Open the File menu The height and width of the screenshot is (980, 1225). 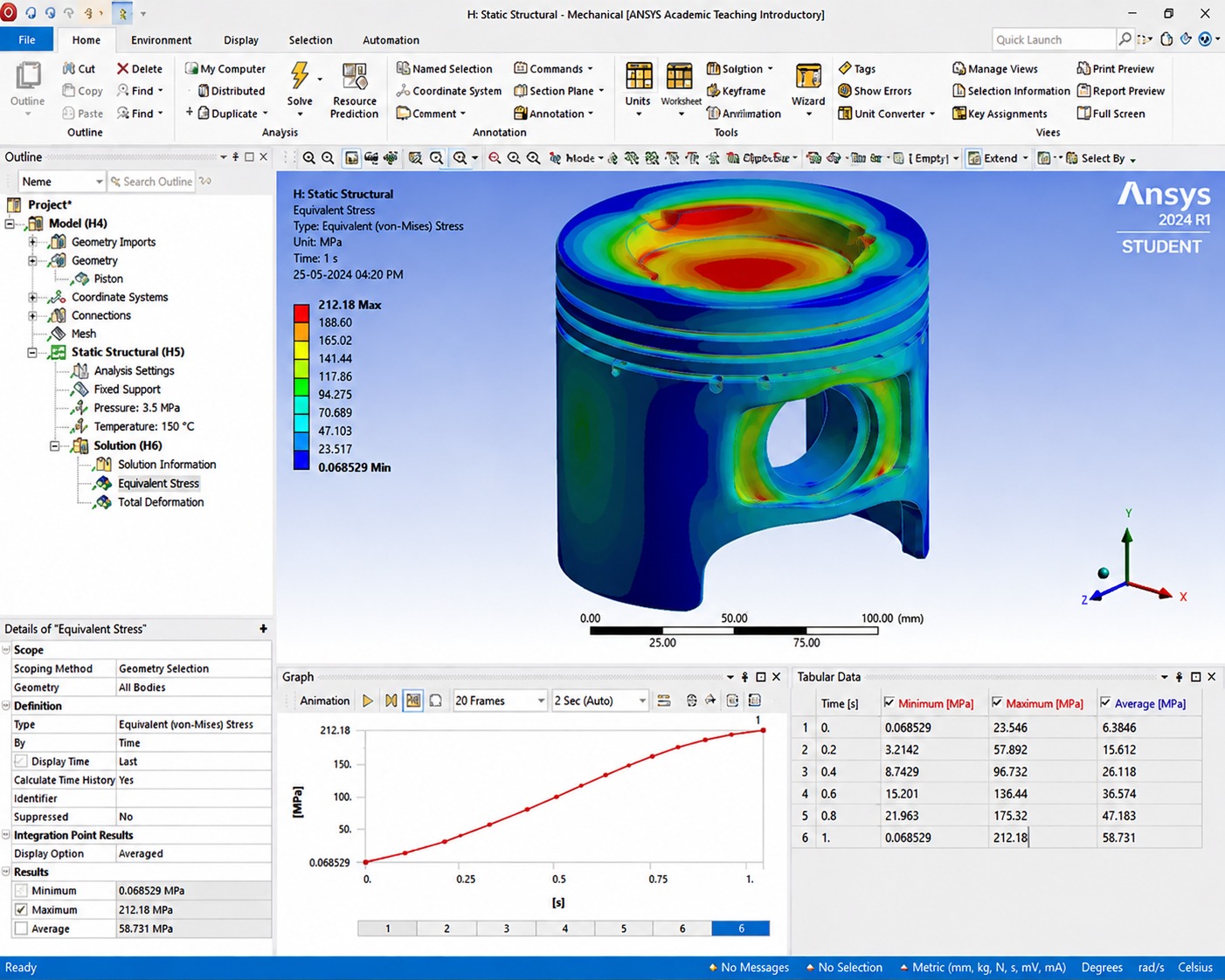[27, 40]
